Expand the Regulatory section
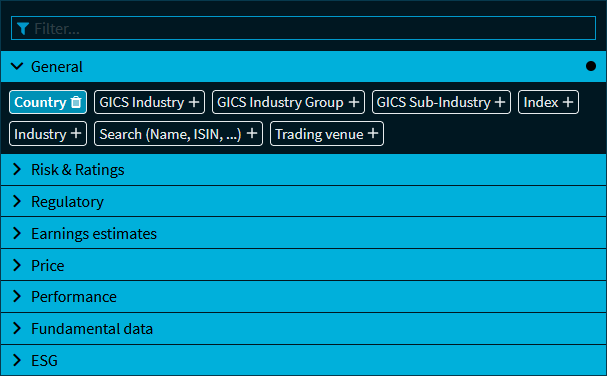This screenshot has width=607, height=376. click(x=304, y=201)
